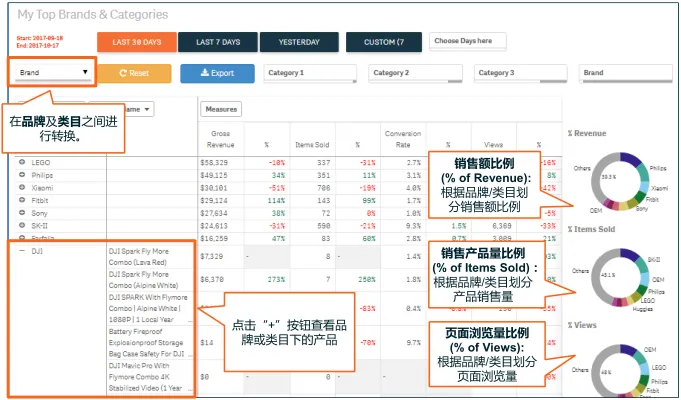Click the % Views chart title
The height and width of the screenshot is (400, 681).
pos(582,325)
